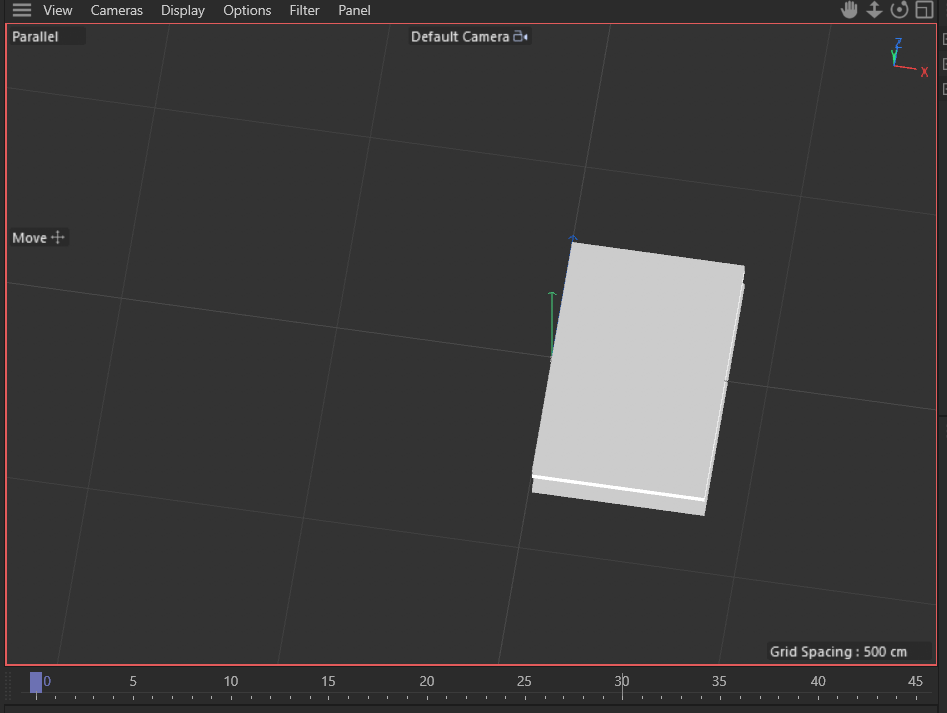This screenshot has width=947, height=713.
Task: Open the viewport hamburger menu
Action: coord(22,10)
